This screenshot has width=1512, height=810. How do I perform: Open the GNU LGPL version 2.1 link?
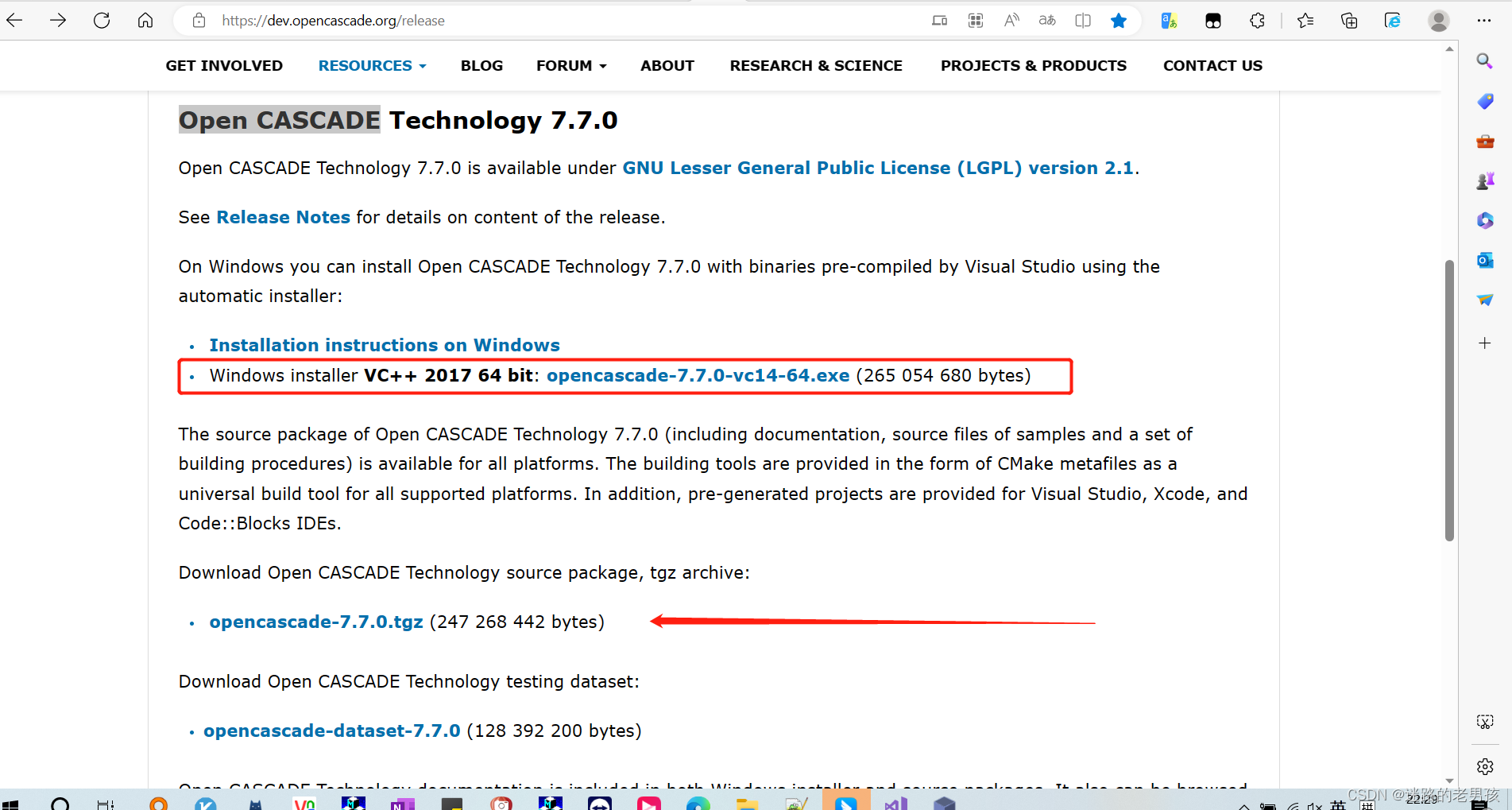point(878,169)
